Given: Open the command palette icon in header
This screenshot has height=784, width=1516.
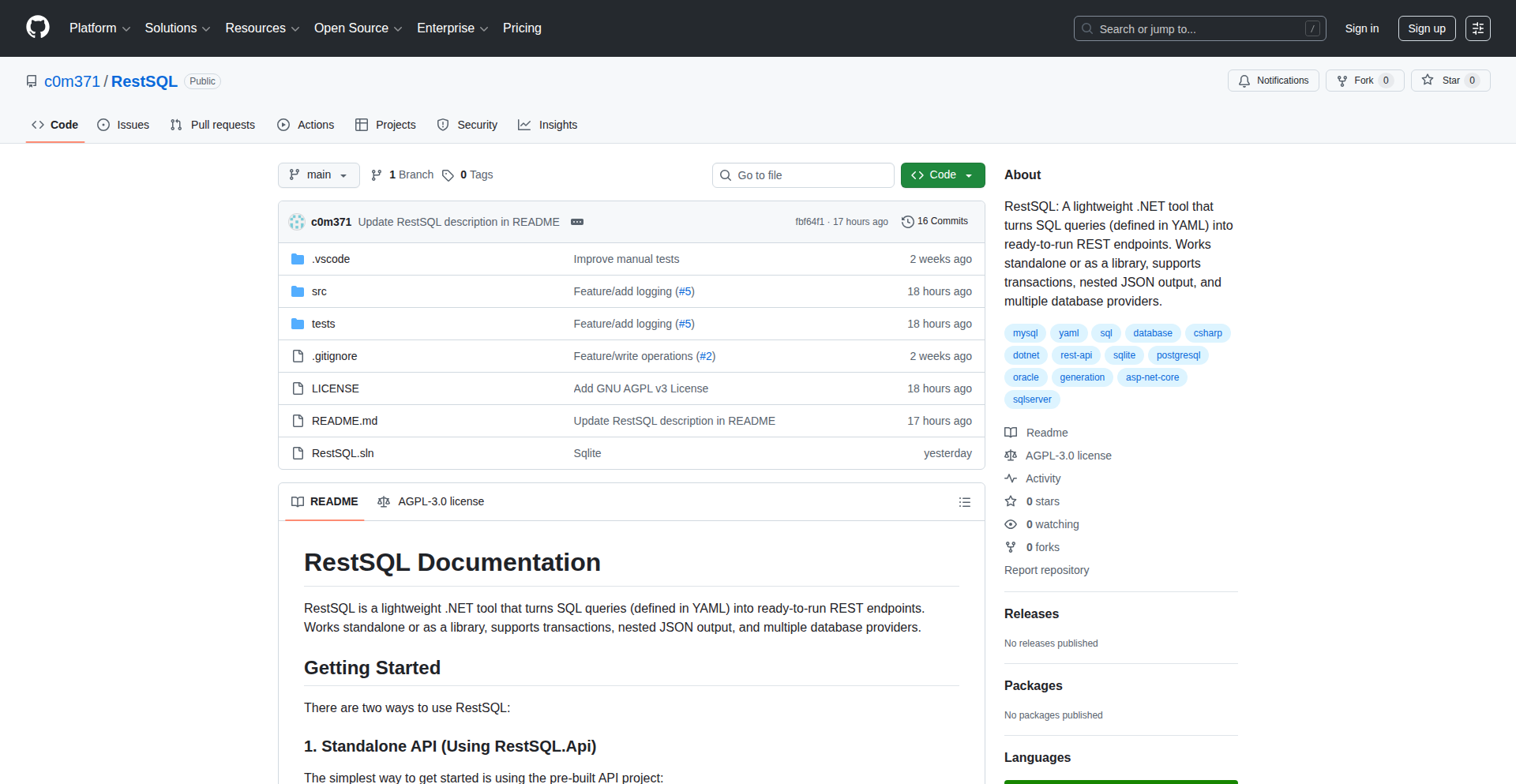Looking at the screenshot, I should (x=1477, y=28).
